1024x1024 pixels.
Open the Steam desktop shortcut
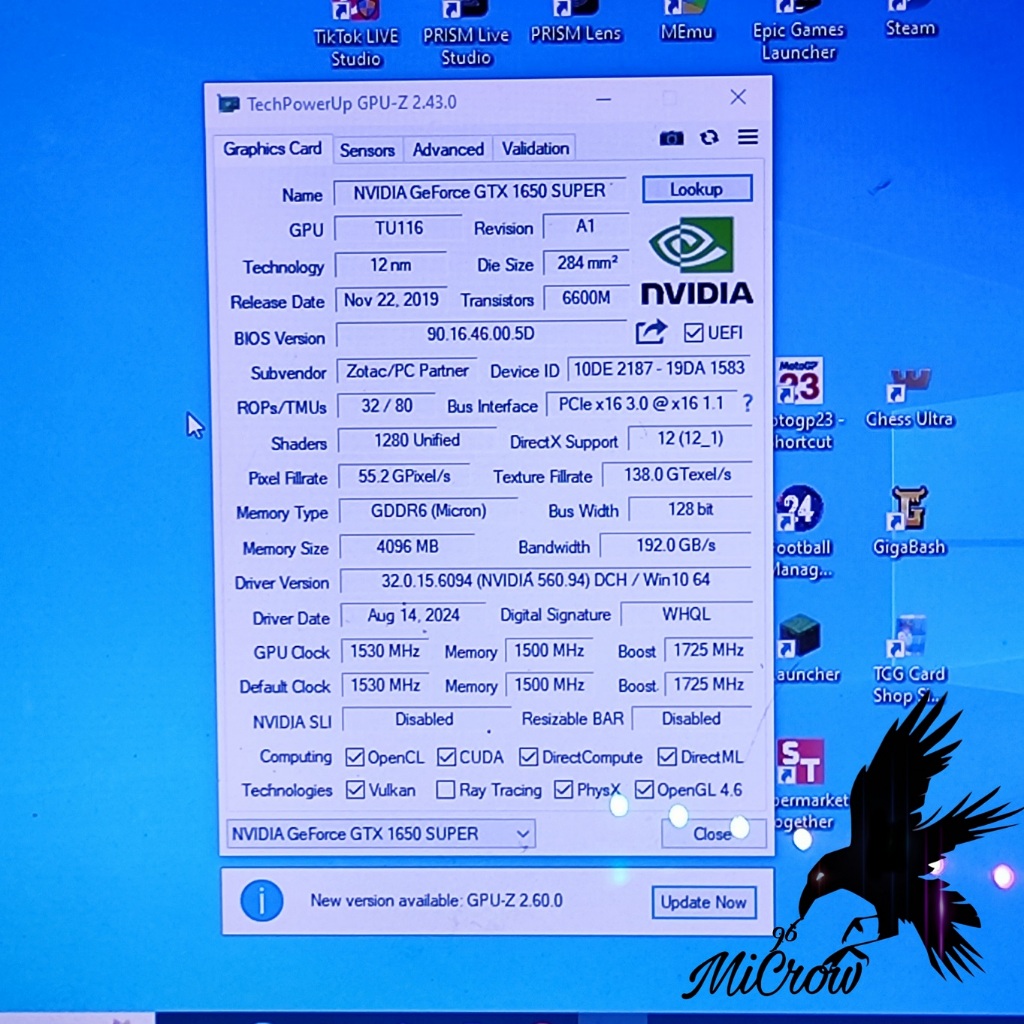(909, 18)
